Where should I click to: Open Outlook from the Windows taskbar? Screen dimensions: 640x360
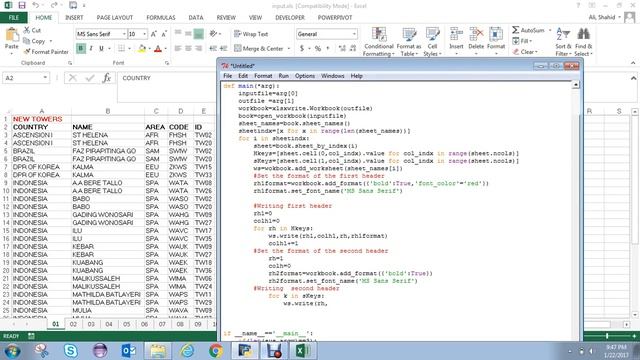[x=129, y=351]
